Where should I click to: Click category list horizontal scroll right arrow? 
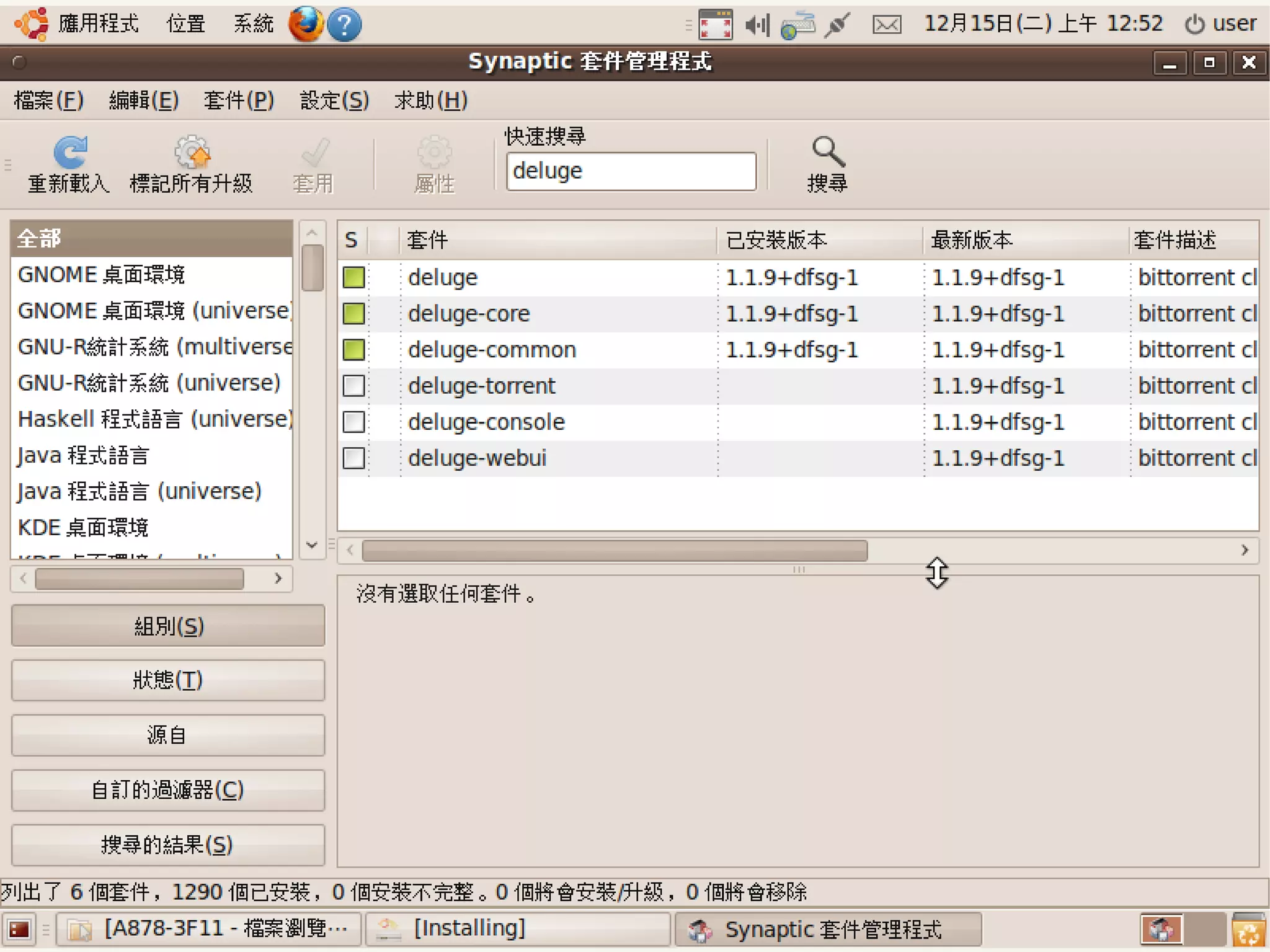pos(278,578)
